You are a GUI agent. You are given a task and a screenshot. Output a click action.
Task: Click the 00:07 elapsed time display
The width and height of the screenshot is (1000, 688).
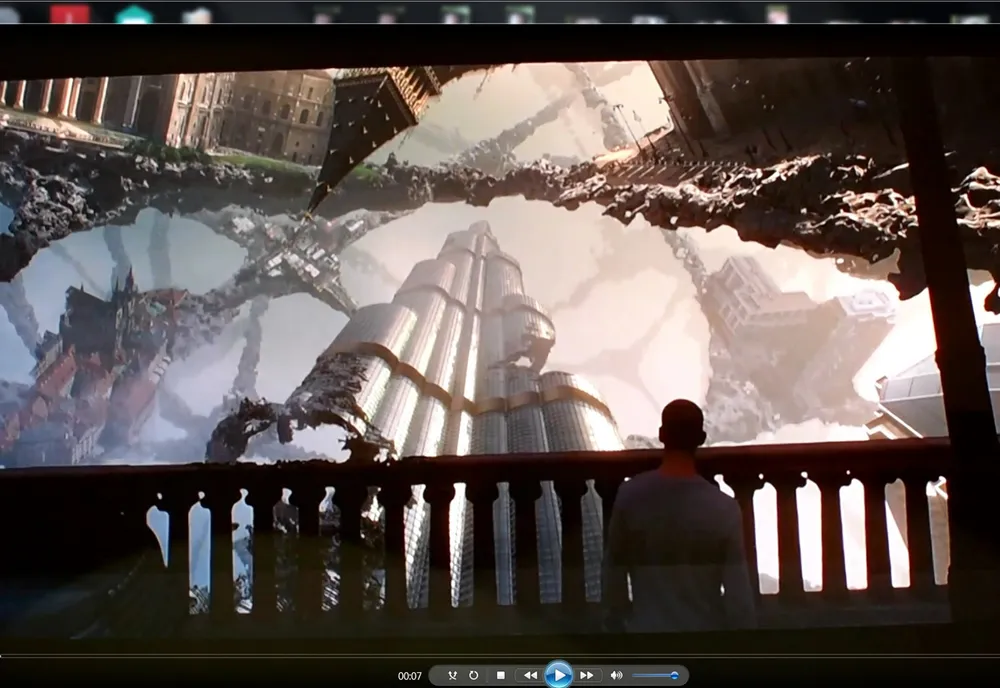pos(409,676)
